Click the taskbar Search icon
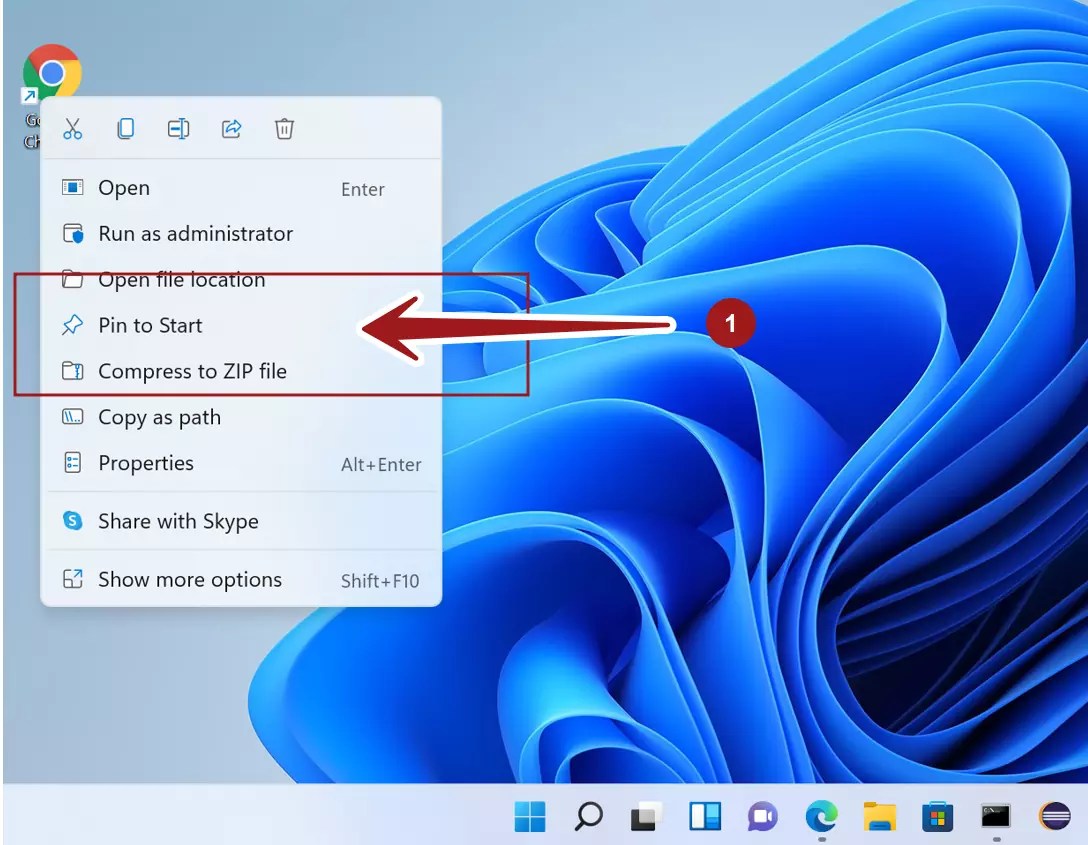This screenshot has width=1088, height=845. (587, 817)
